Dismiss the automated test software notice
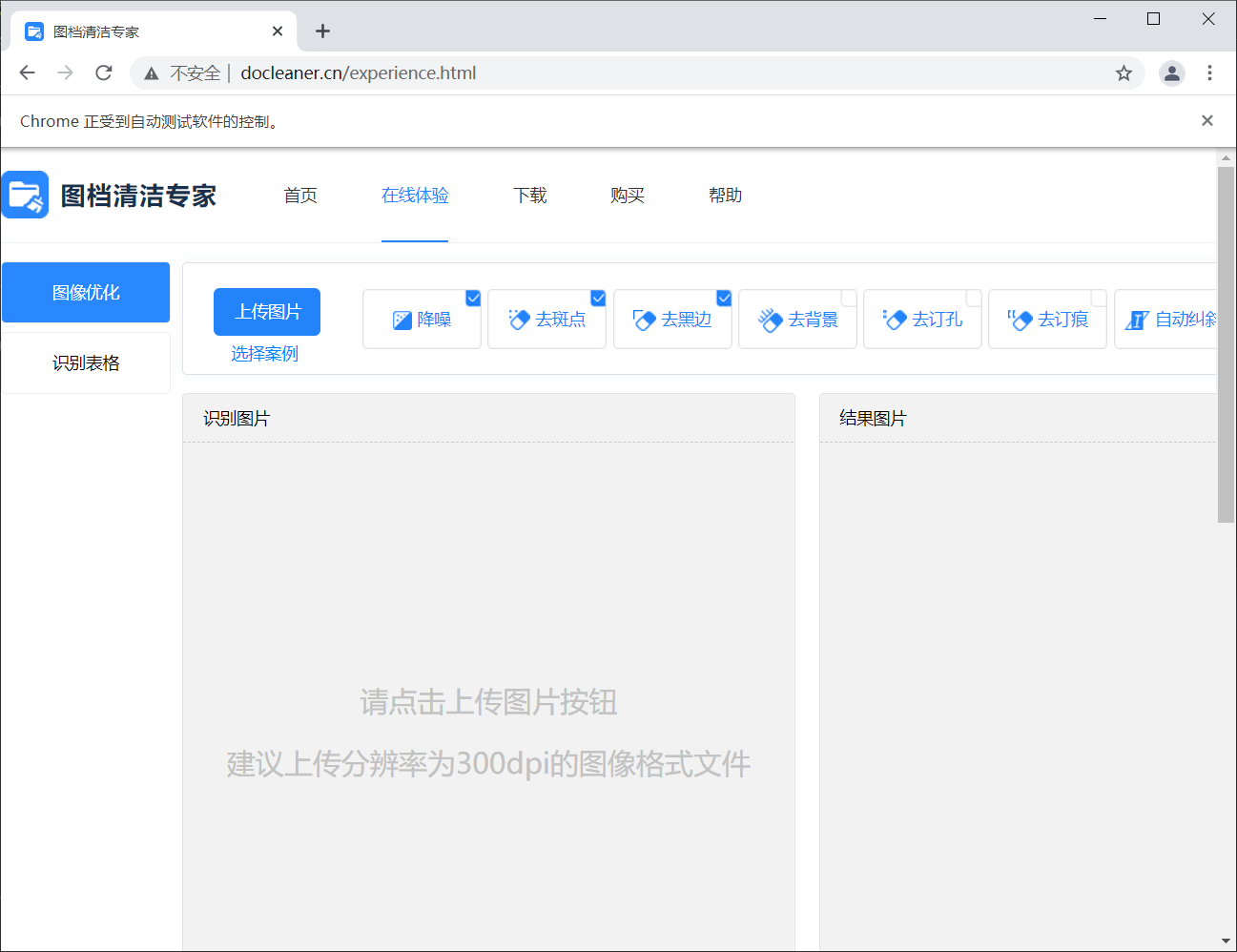This screenshot has height=952, width=1237. coord(1207,120)
